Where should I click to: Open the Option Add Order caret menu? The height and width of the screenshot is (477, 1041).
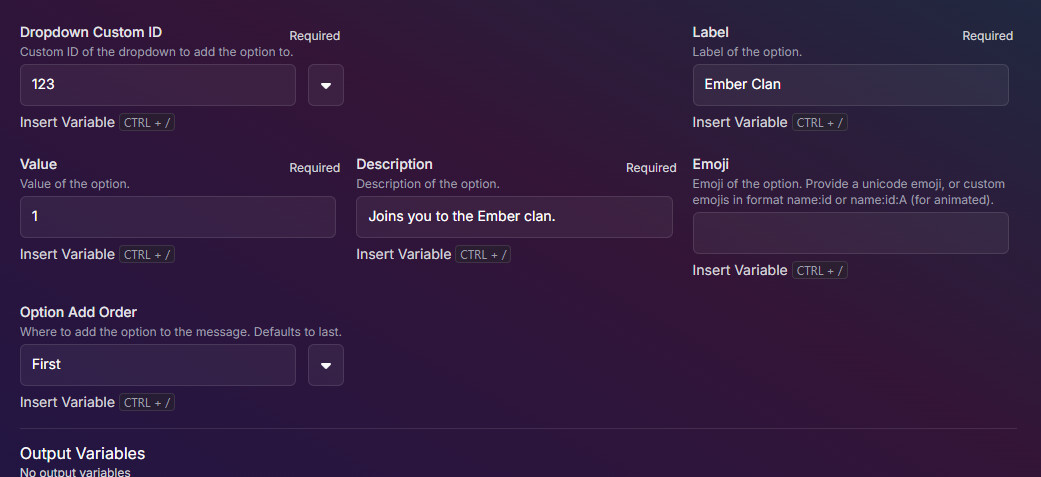point(326,365)
